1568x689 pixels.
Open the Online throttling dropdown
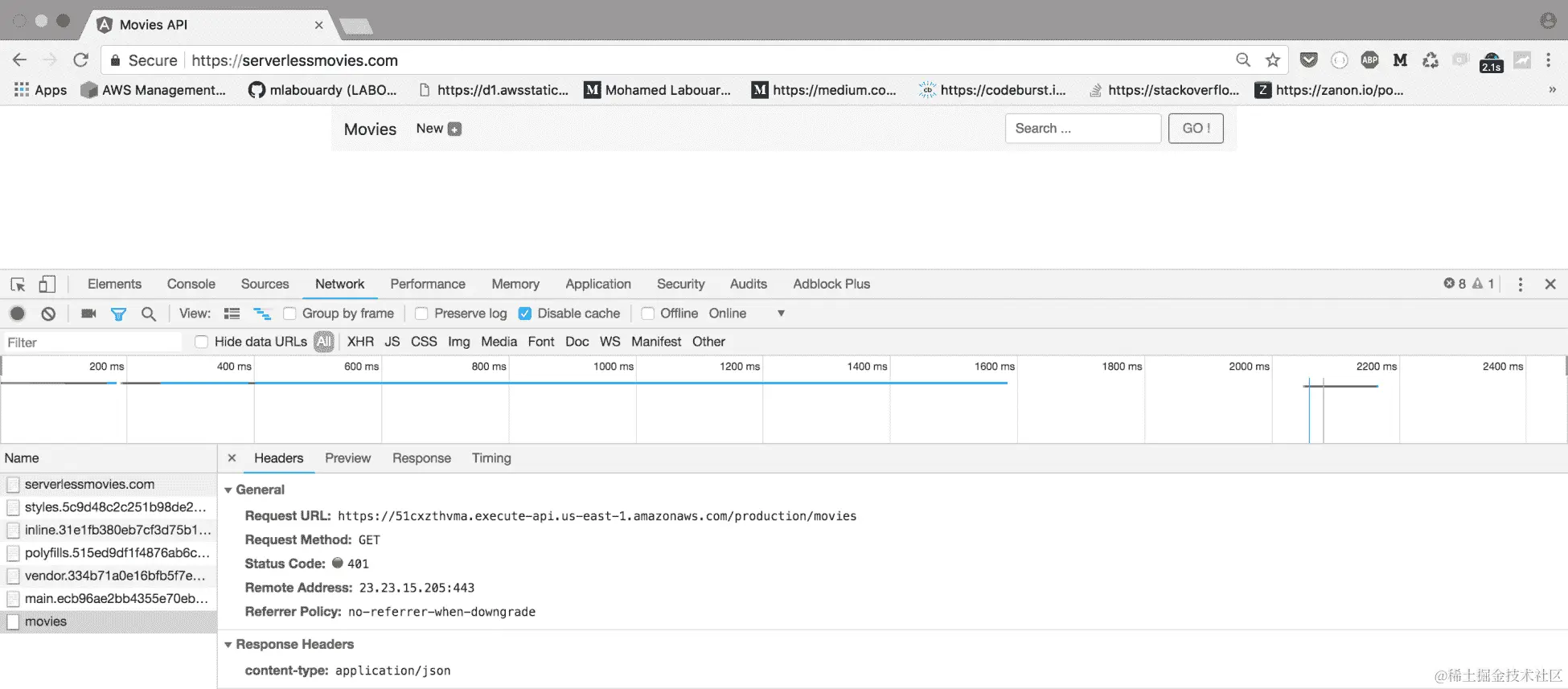pyautogui.click(x=746, y=314)
